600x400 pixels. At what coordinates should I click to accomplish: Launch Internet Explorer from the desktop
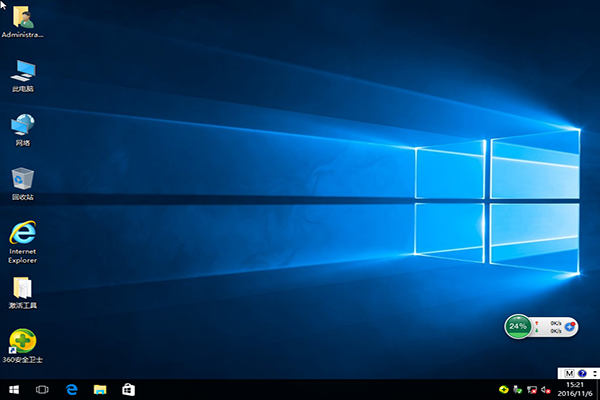tap(22, 234)
